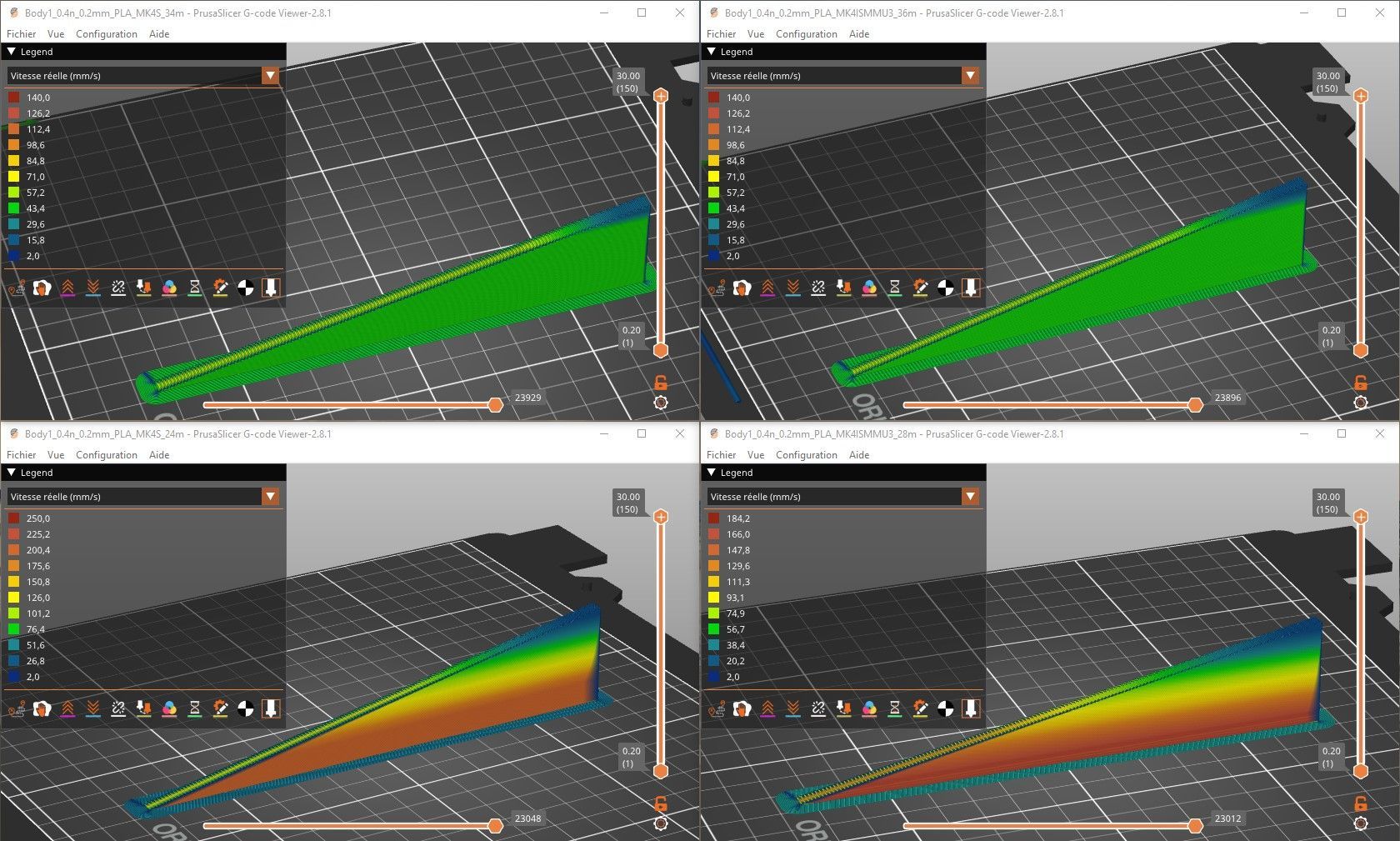Click the 30.00 (150) layer label in the MK4S_24m window
This screenshot has width=1400, height=841.
[627, 503]
